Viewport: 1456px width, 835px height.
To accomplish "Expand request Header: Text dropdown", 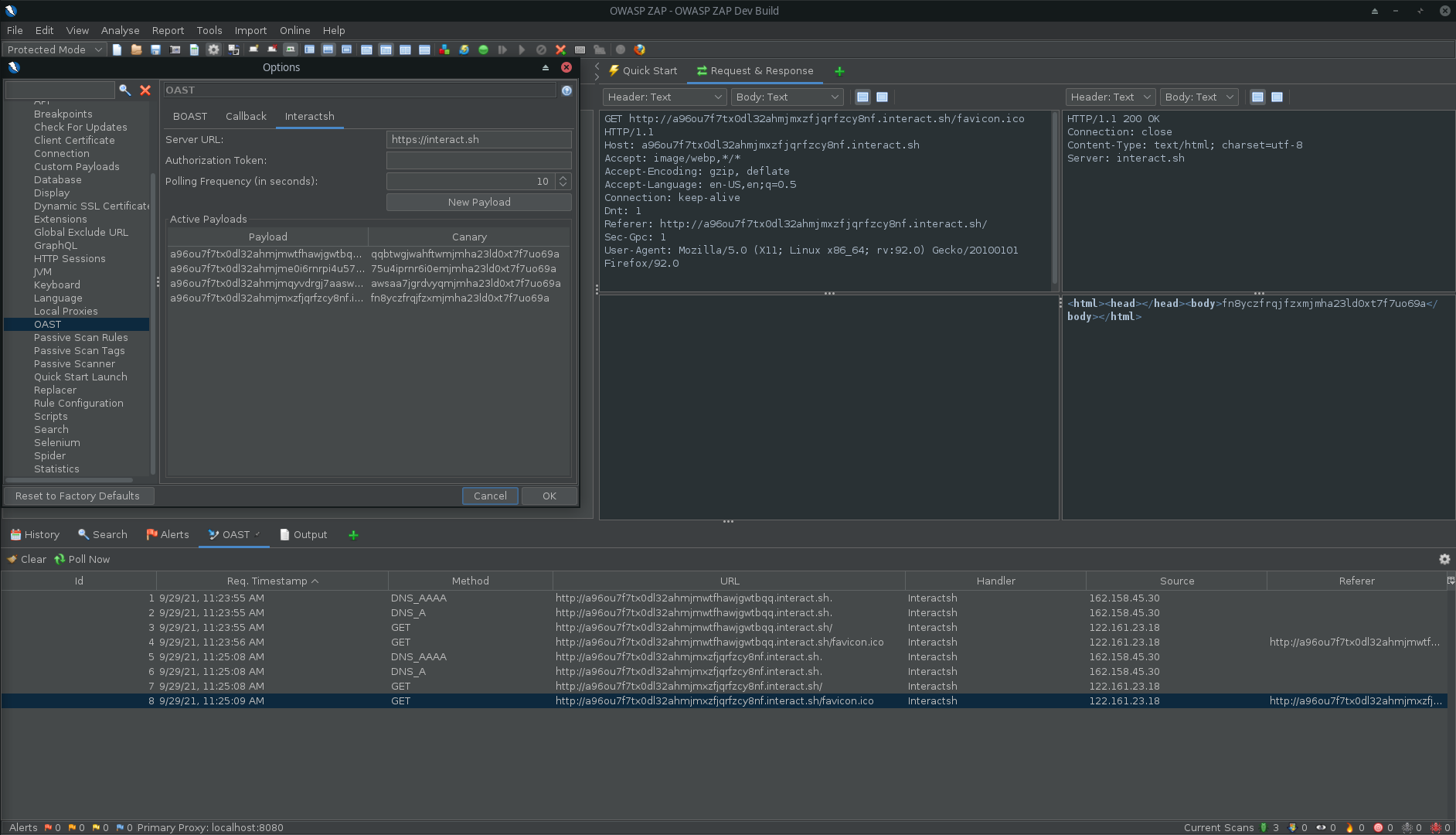I will [664, 97].
